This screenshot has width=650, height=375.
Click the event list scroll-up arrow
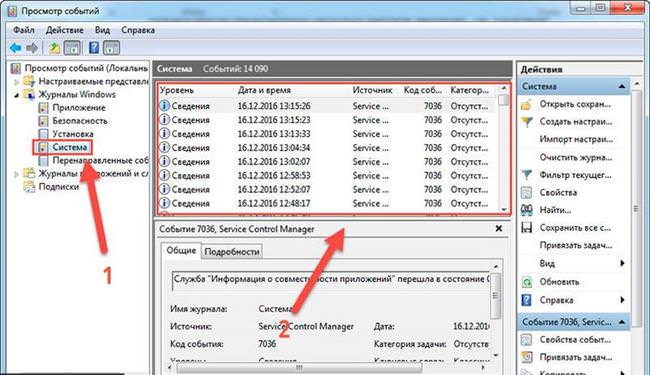pyautogui.click(x=504, y=88)
